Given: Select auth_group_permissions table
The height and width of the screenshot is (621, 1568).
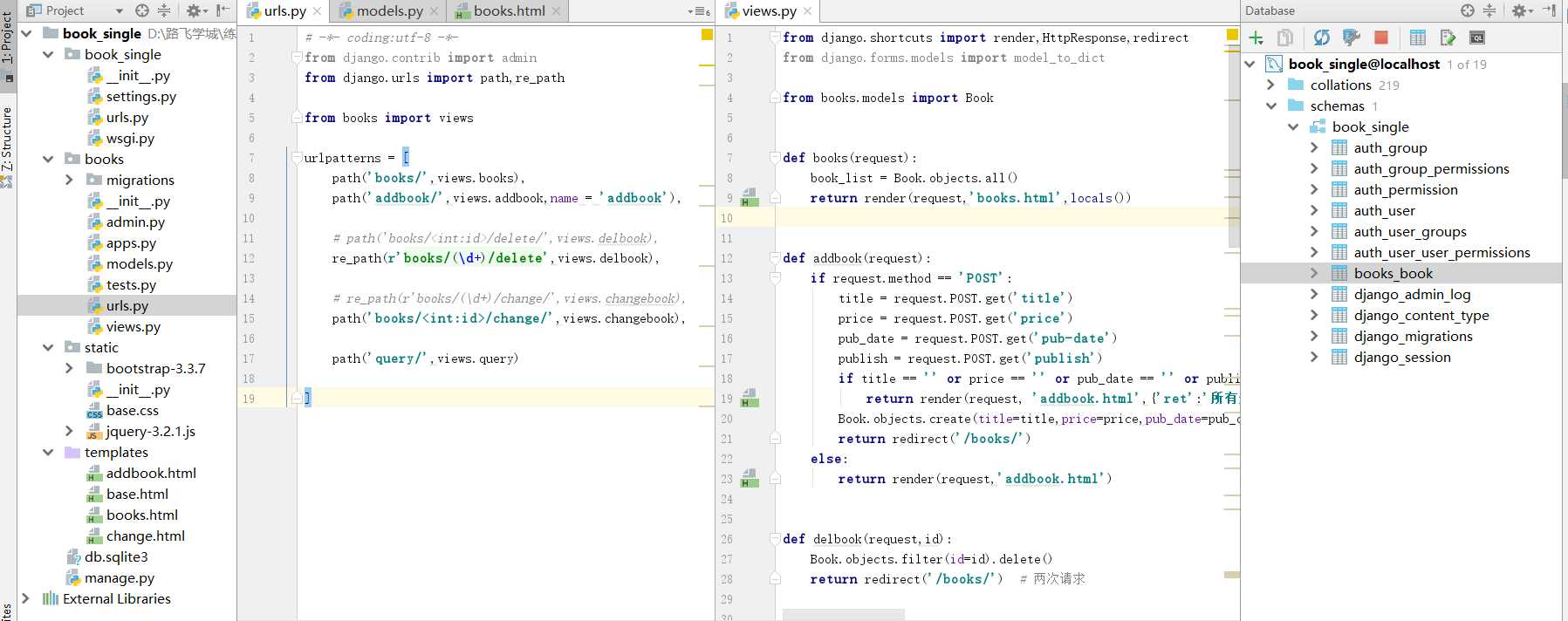Looking at the screenshot, I should click(1431, 168).
